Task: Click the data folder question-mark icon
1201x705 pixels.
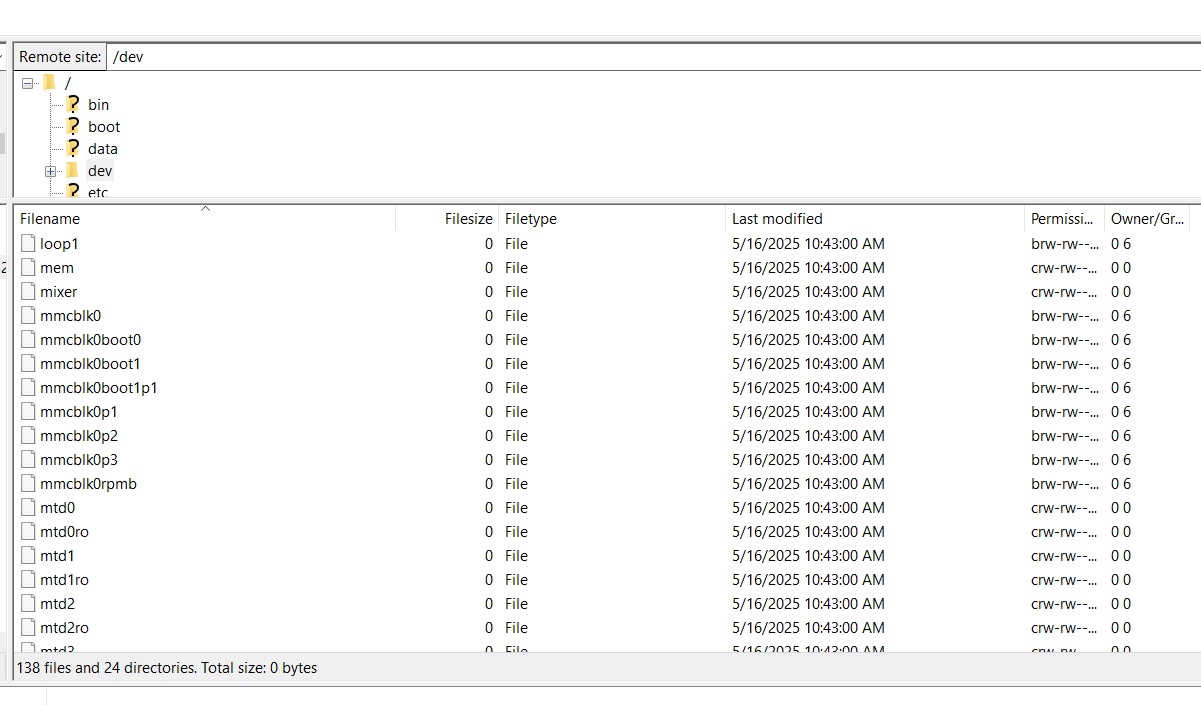Action: [x=72, y=148]
